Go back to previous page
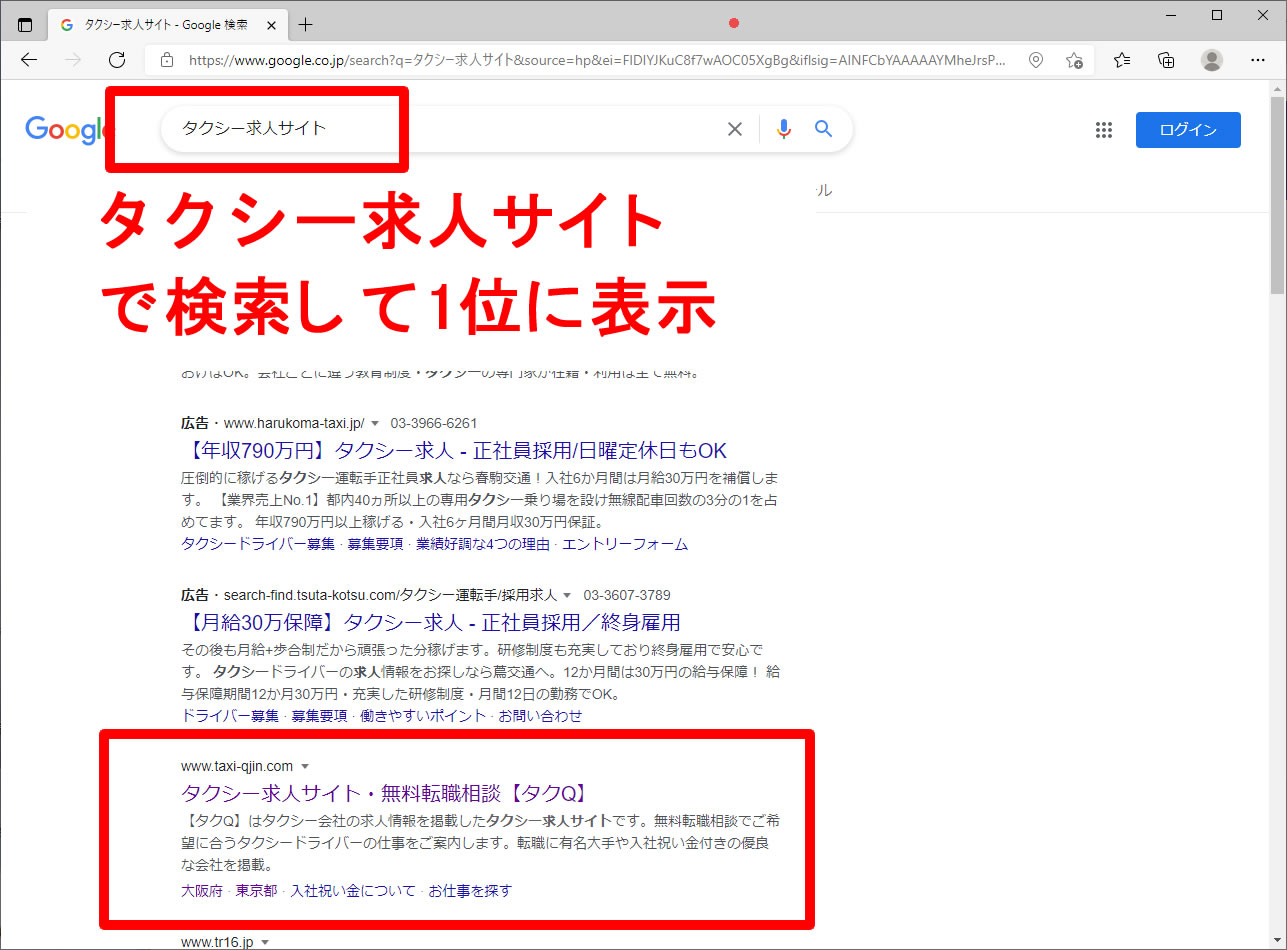 point(29,60)
